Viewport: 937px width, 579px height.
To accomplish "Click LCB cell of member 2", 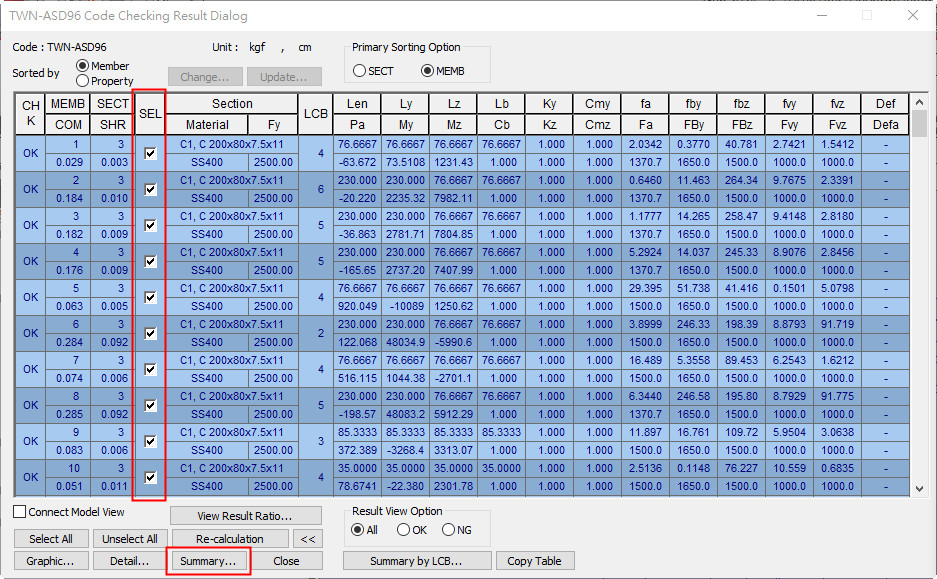I will 316,189.
